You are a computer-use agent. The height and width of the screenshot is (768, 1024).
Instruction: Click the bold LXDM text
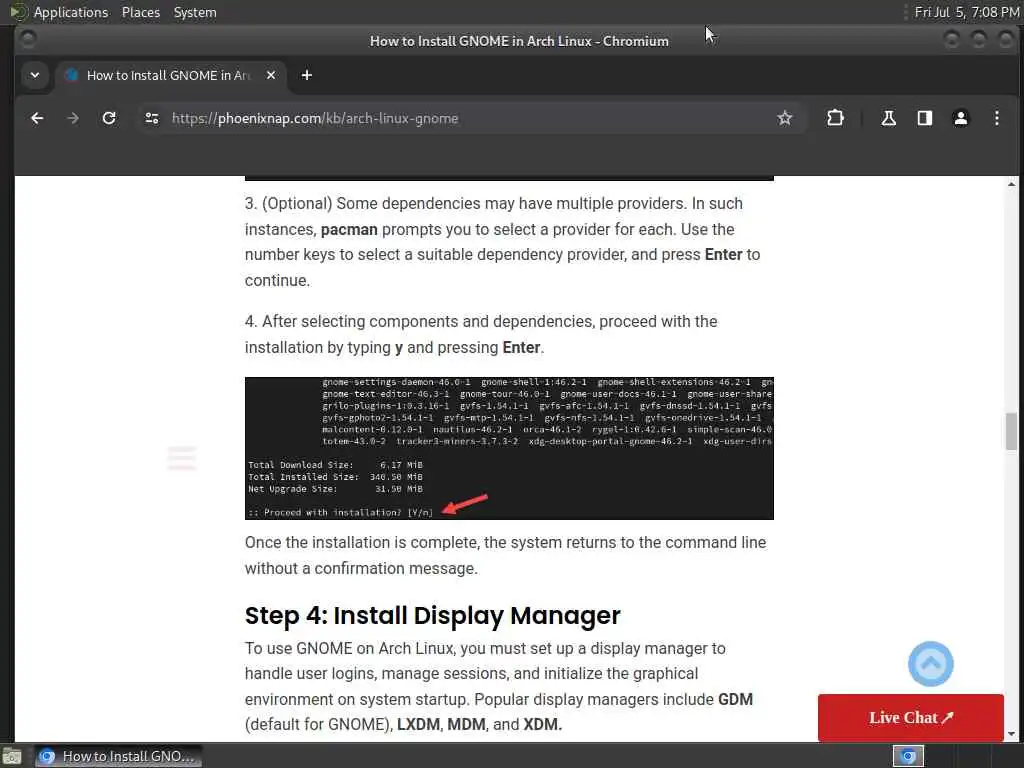click(x=418, y=725)
